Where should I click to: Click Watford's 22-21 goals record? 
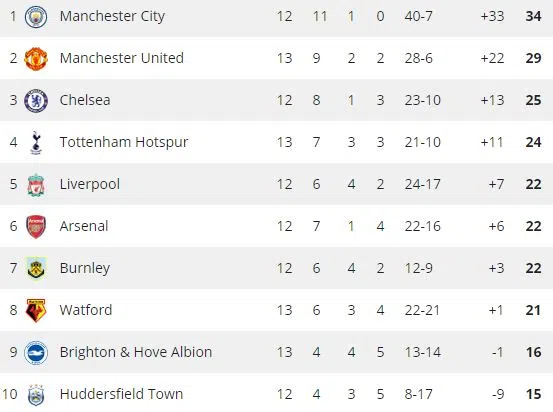[422, 310]
